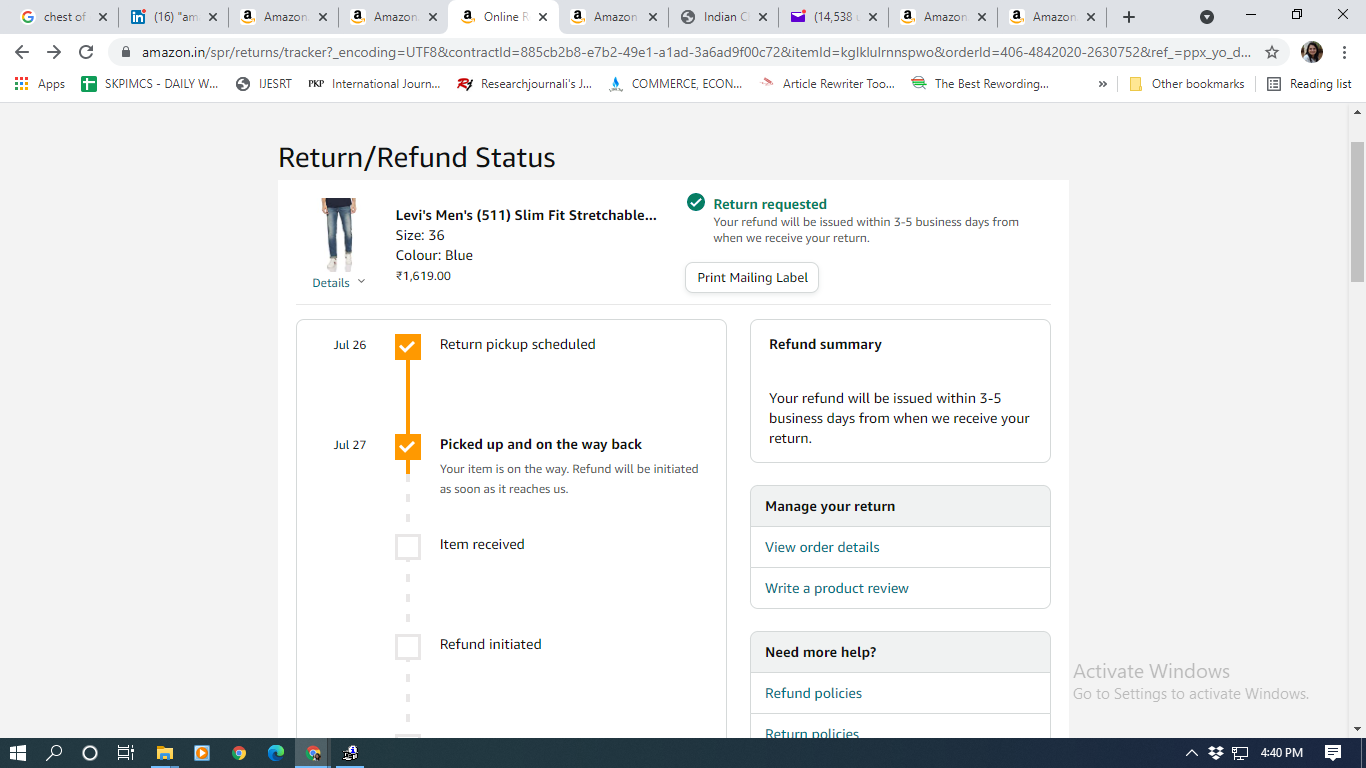Click the empty Item received checkbox
The height and width of the screenshot is (768, 1366).
point(408,546)
